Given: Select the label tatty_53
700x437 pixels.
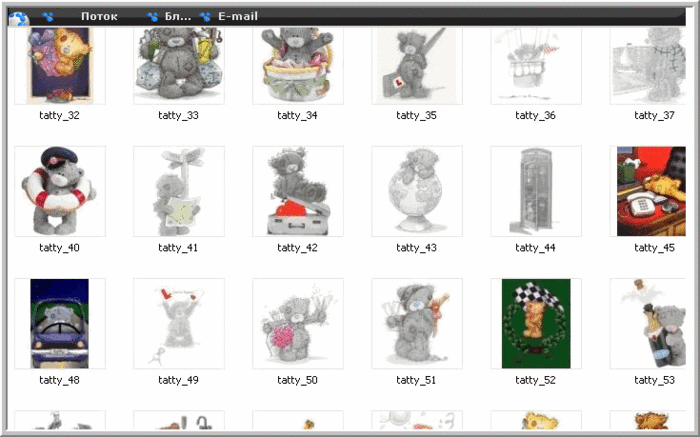Looking at the screenshot, I should click(x=654, y=380).
